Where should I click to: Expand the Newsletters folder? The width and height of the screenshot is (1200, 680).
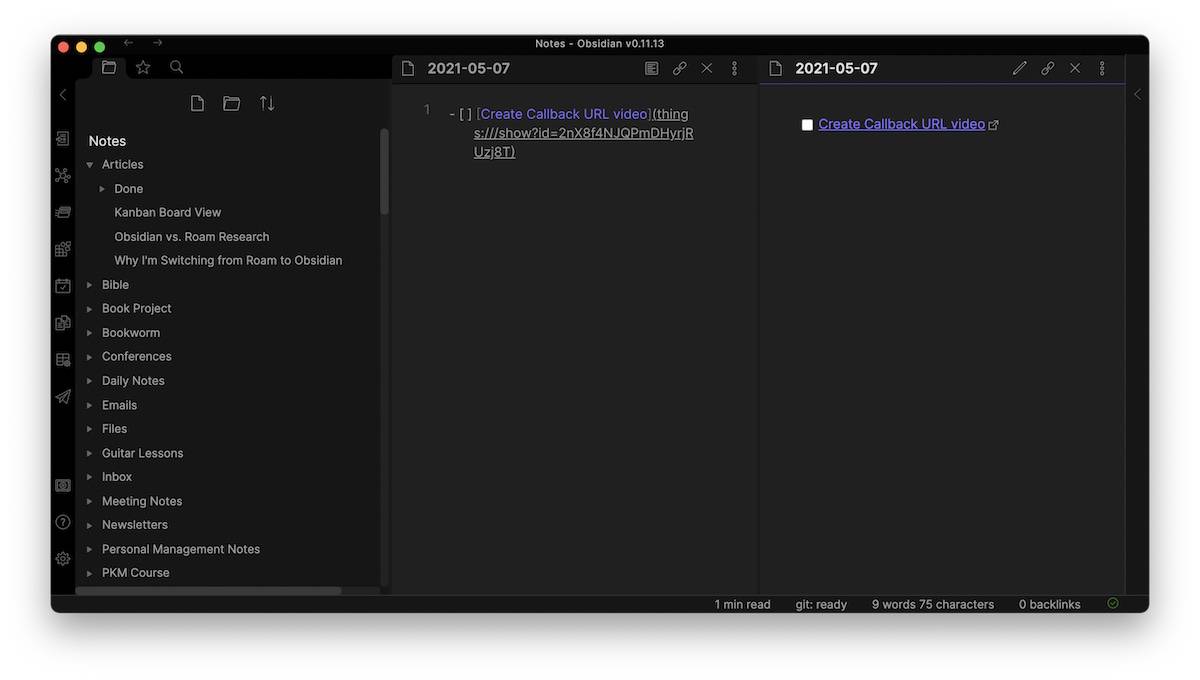(x=90, y=525)
